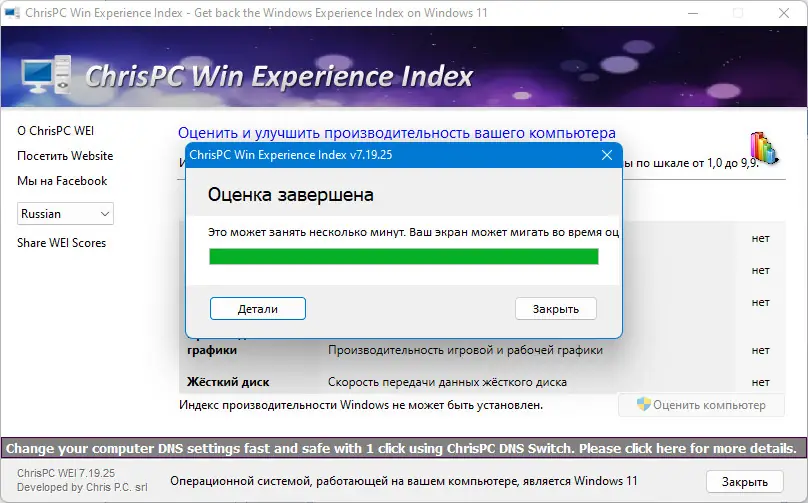Image resolution: width=808 pixels, height=503 pixels.
Task: Click the Оценка завершена heading
Action: tap(291, 195)
